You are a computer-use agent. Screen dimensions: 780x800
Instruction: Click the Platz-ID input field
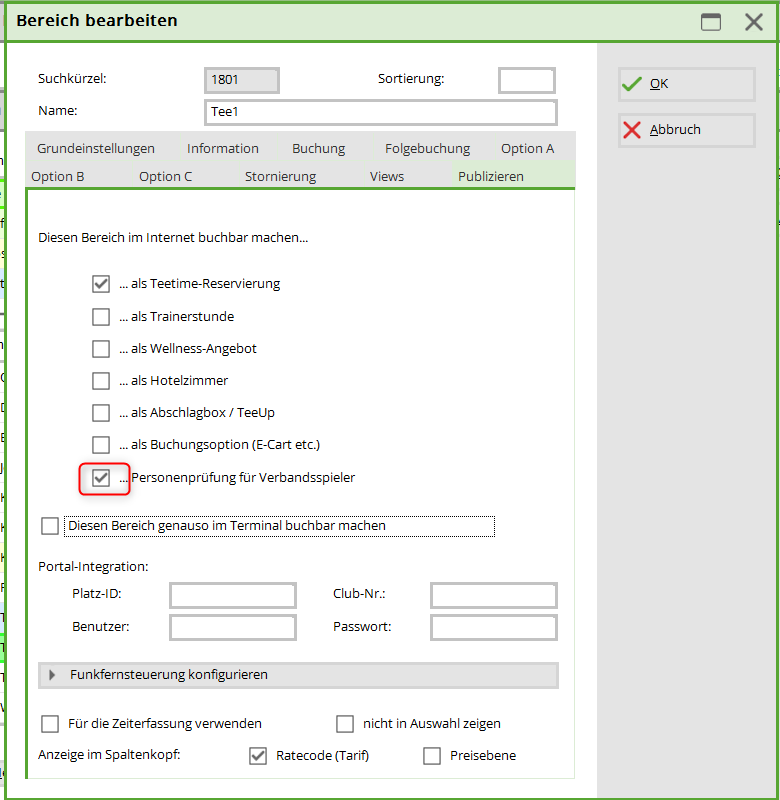233,596
